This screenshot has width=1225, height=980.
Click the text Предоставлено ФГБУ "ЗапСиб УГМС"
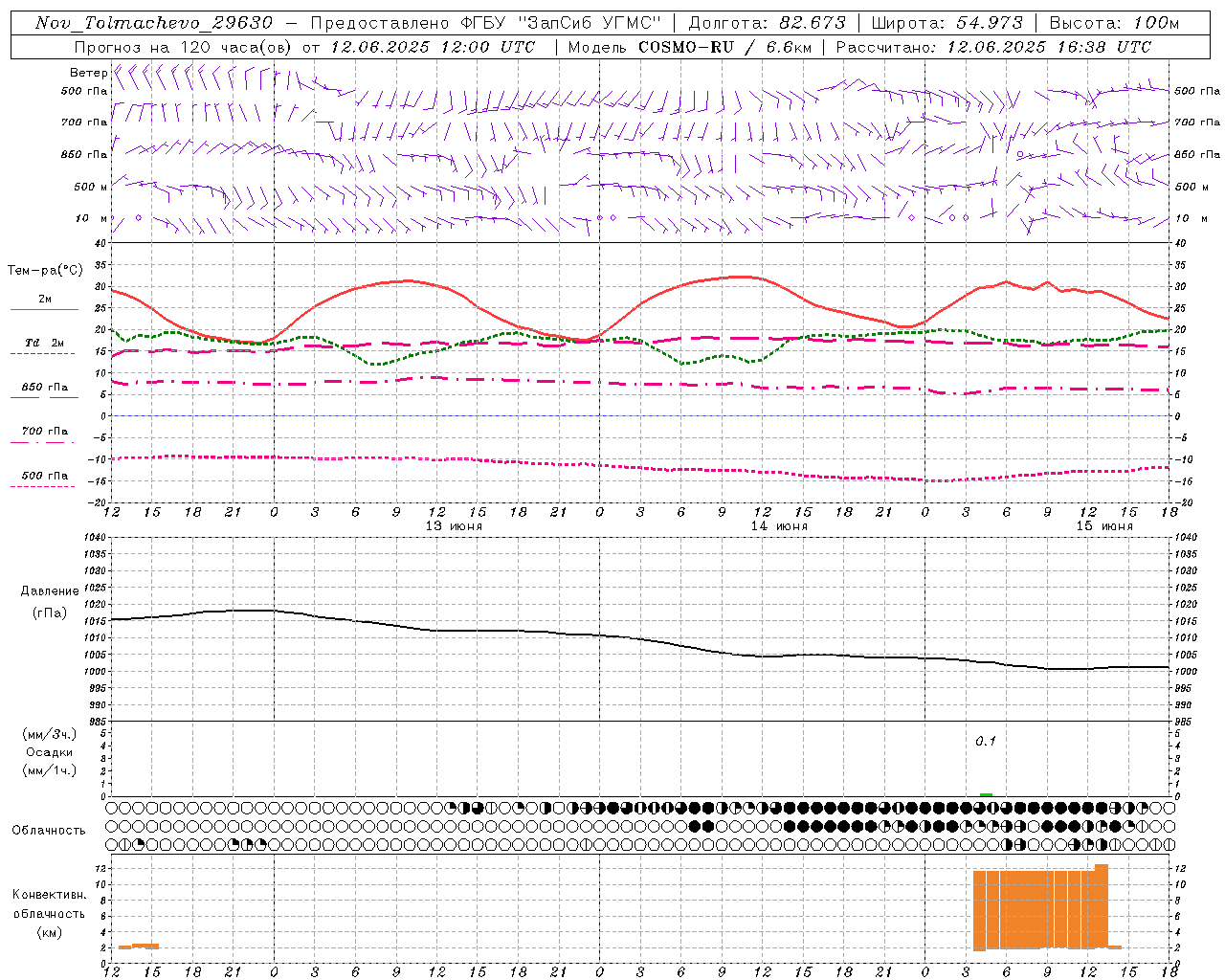pyautogui.click(x=486, y=22)
